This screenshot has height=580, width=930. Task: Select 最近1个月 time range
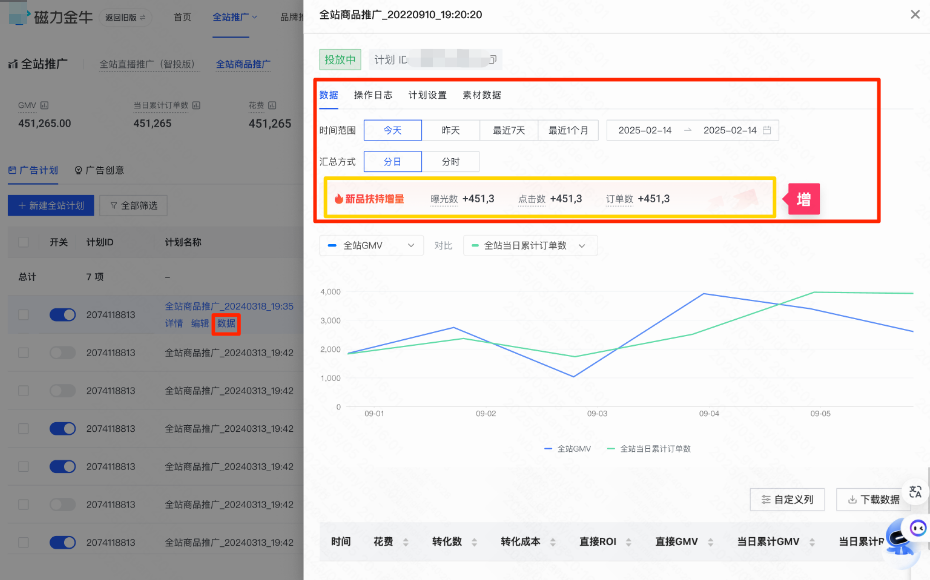[568, 130]
